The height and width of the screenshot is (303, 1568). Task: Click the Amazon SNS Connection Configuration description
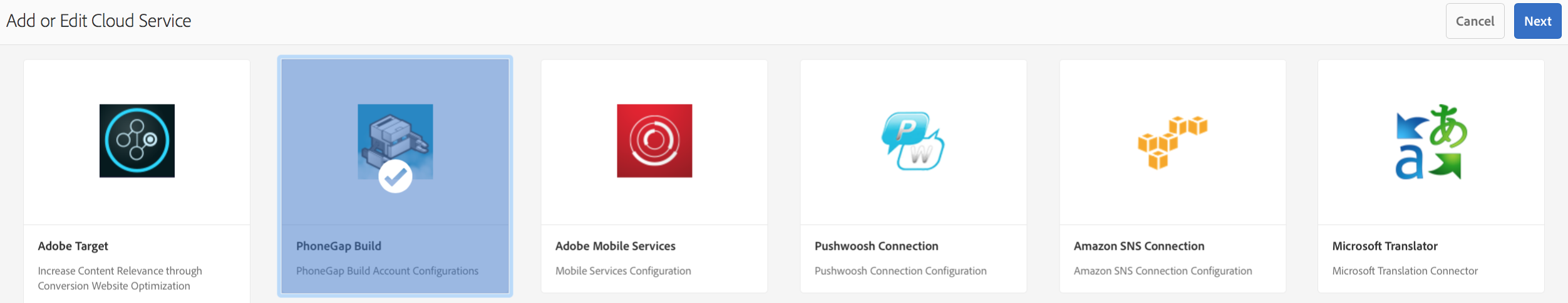[x=1163, y=271]
